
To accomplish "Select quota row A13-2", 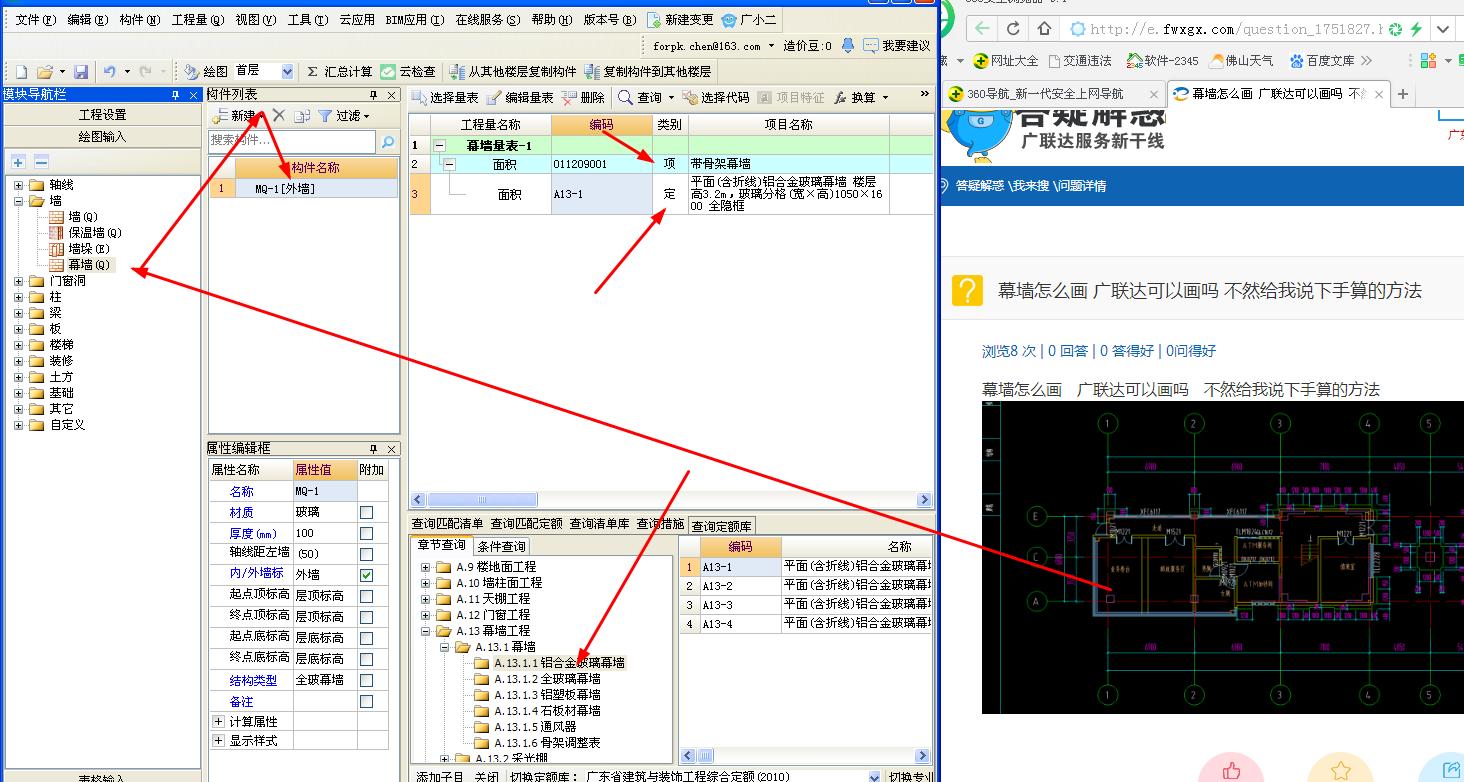I will (x=805, y=586).
